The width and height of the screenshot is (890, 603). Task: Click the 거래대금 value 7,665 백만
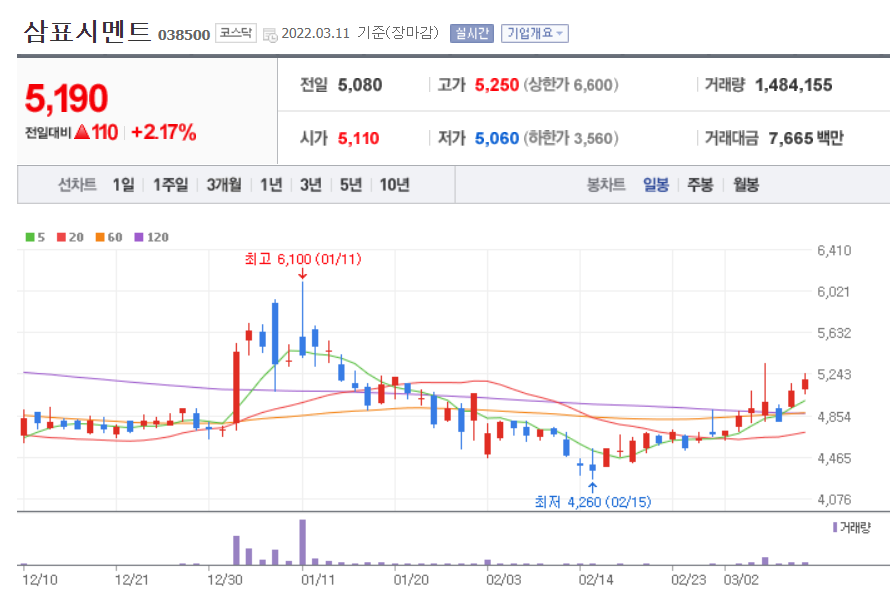pyautogui.click(x=806, y=138)
